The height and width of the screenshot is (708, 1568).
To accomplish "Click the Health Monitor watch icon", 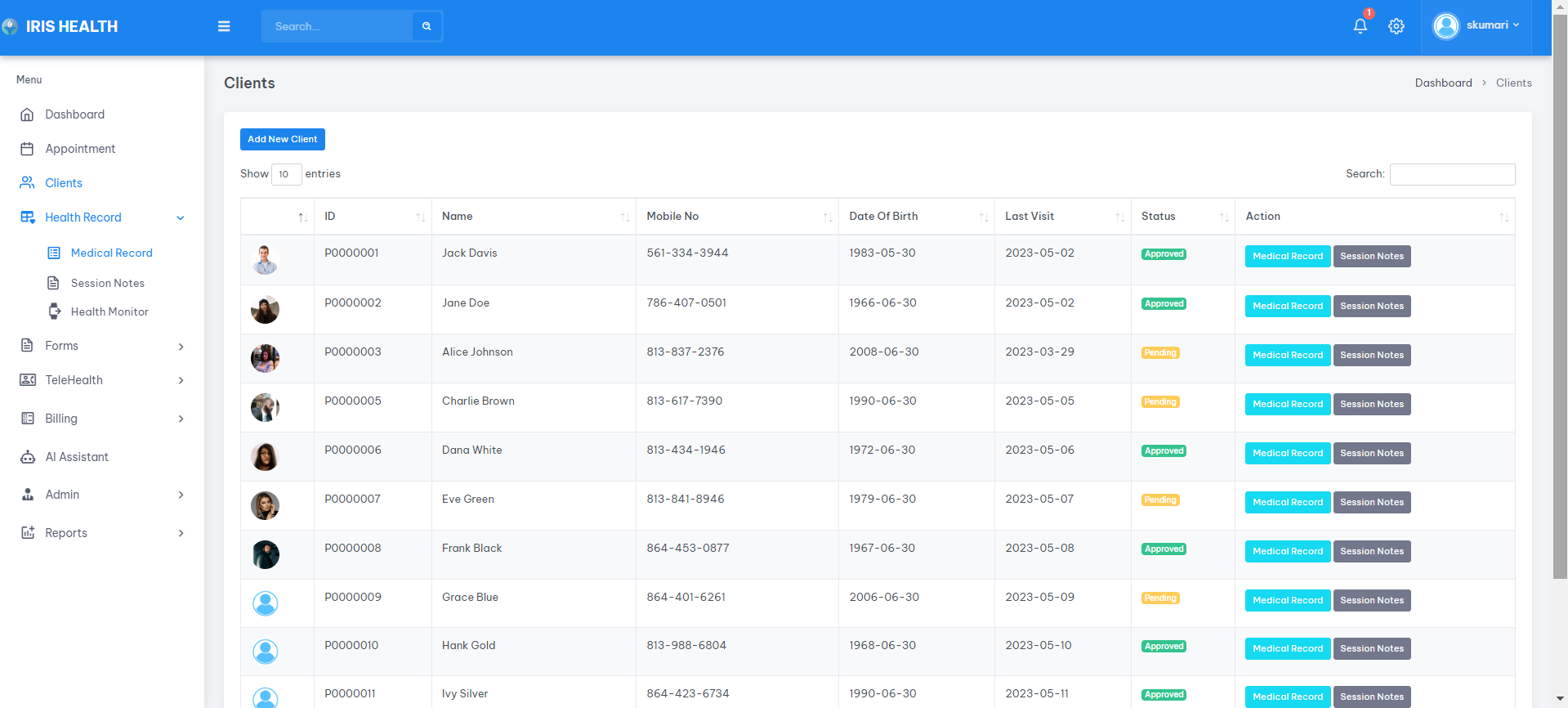I will pos(54,311).
